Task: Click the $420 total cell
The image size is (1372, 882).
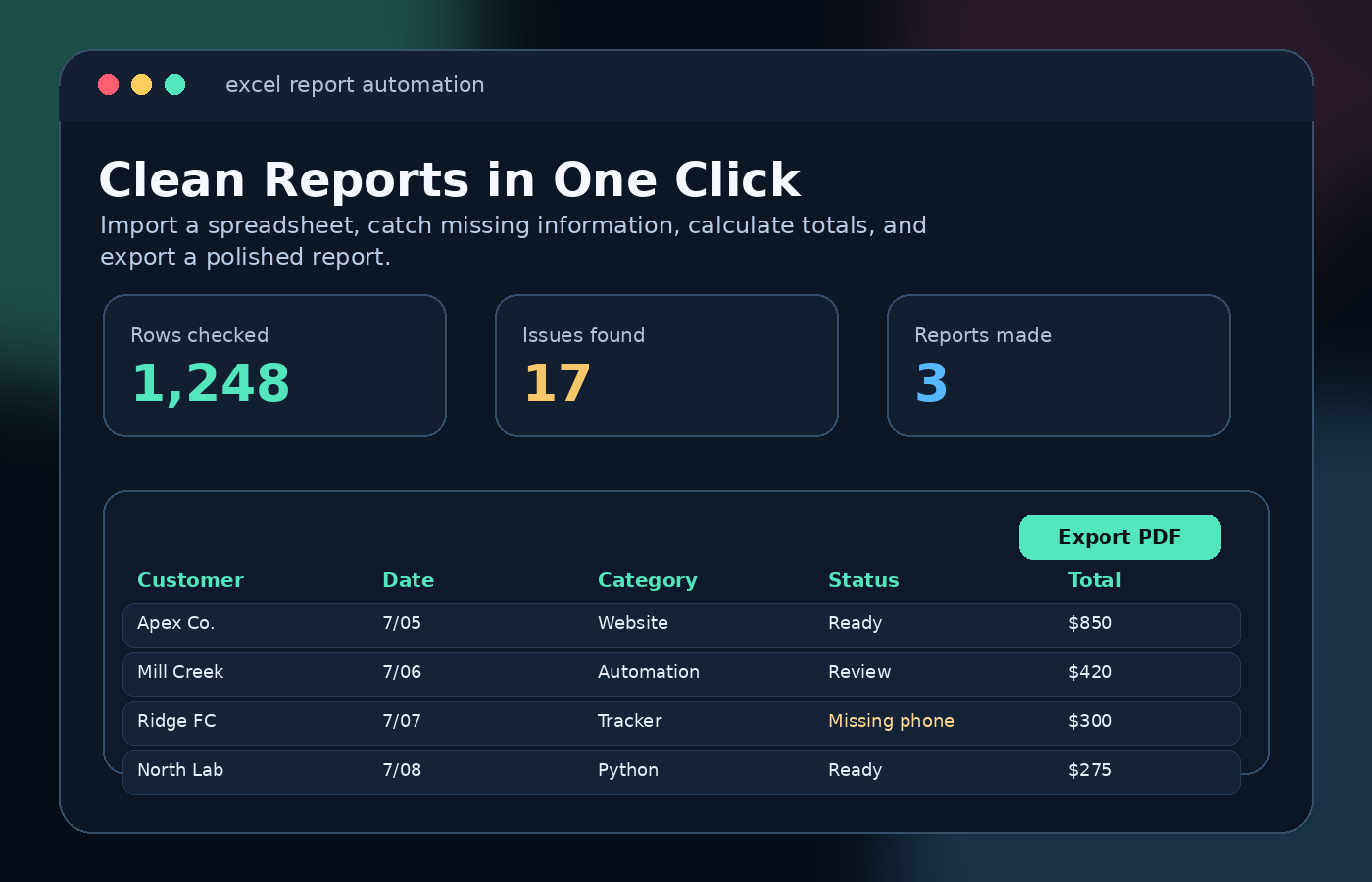Action: (x=1090, y=672)
